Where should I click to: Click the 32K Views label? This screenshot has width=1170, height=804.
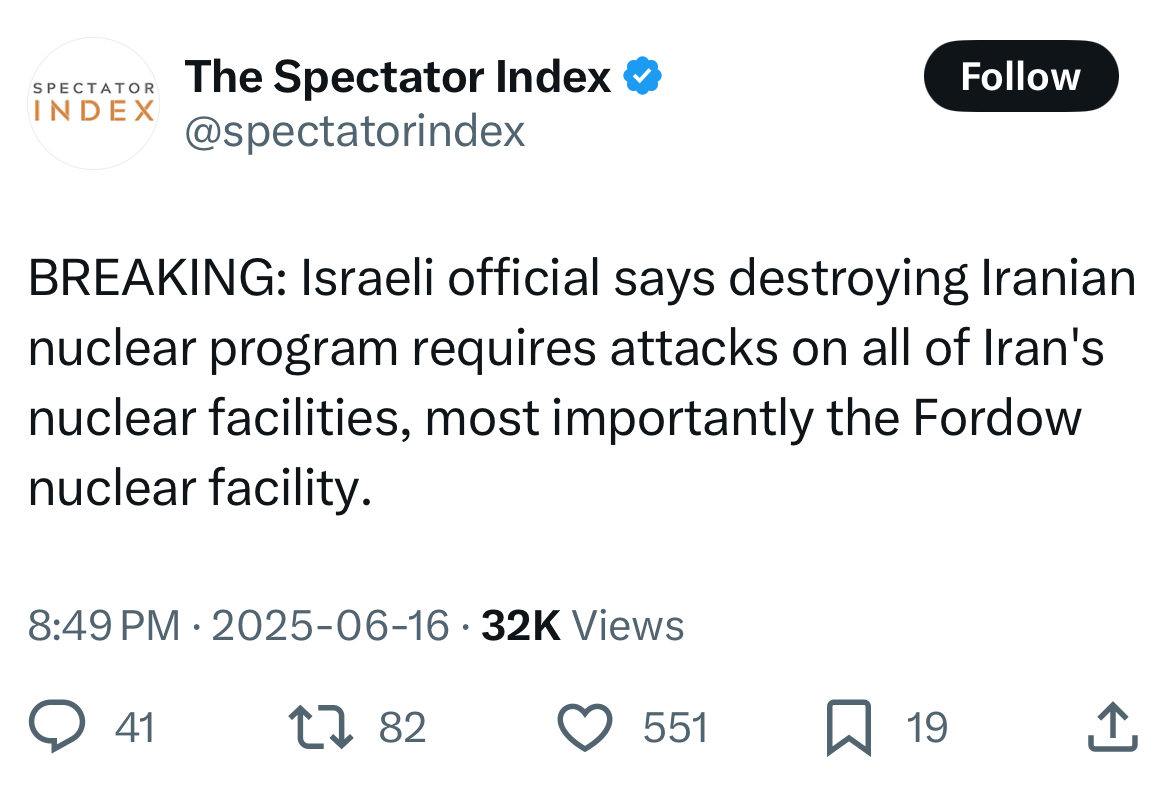pyautogui.click(x=583, y=626)
